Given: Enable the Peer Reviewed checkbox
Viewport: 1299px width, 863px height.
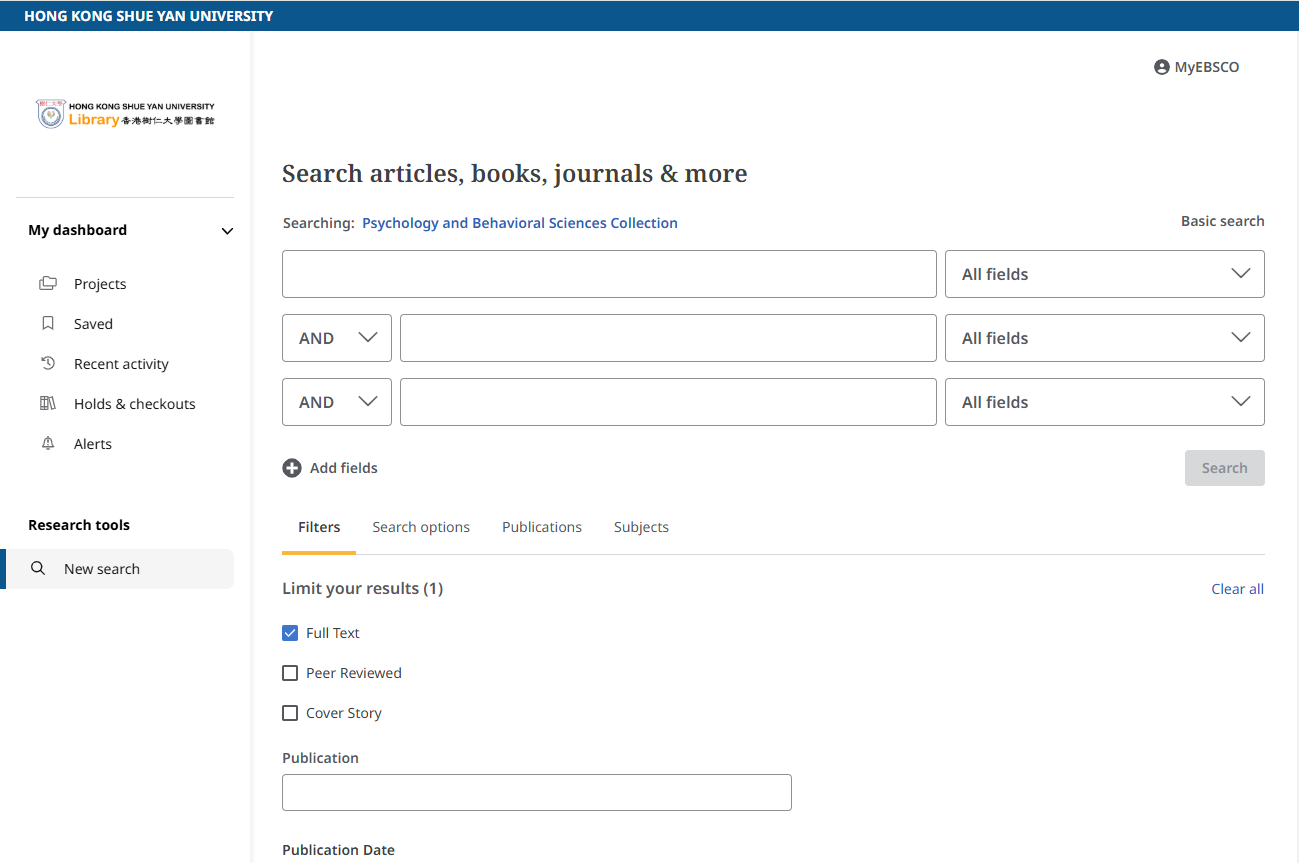Looking at the screenshot, I should (x=290, y=673).
